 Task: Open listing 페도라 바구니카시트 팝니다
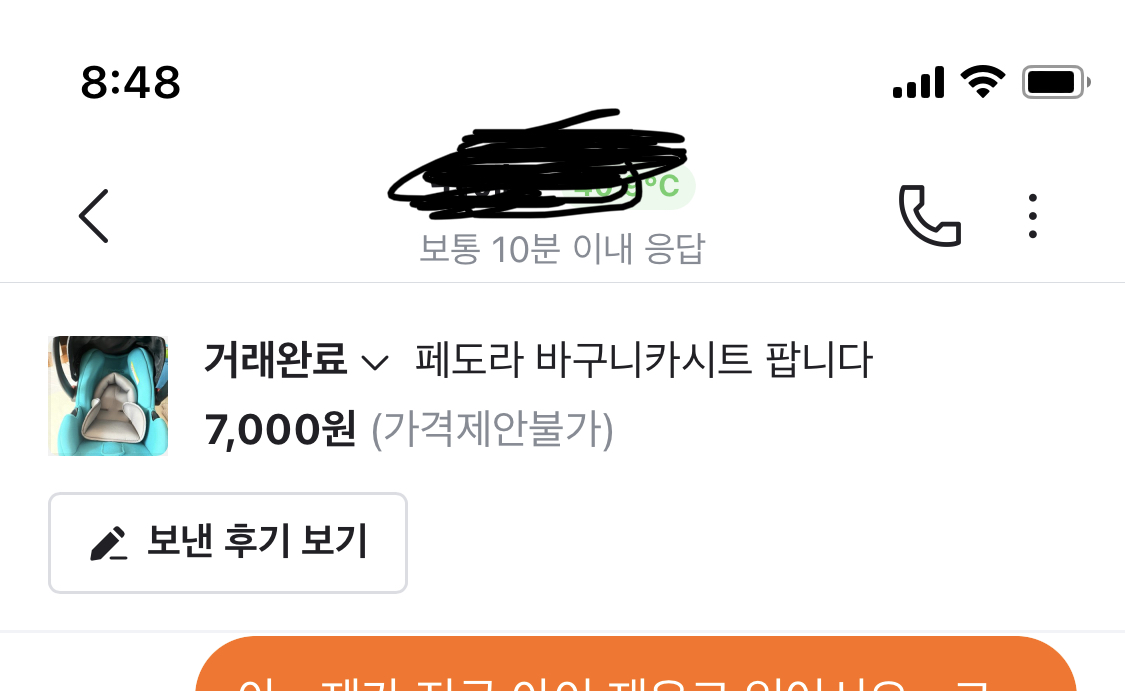(x=644, y=359)
